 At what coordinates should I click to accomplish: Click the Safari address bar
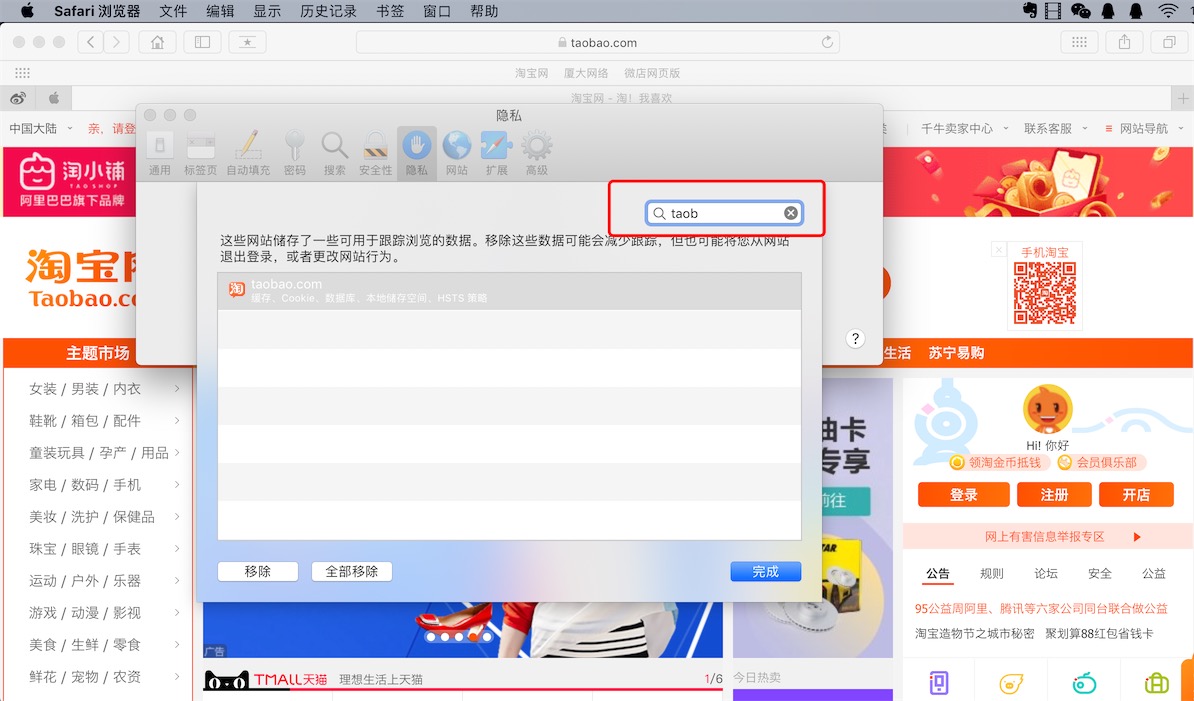click(598, 43)
